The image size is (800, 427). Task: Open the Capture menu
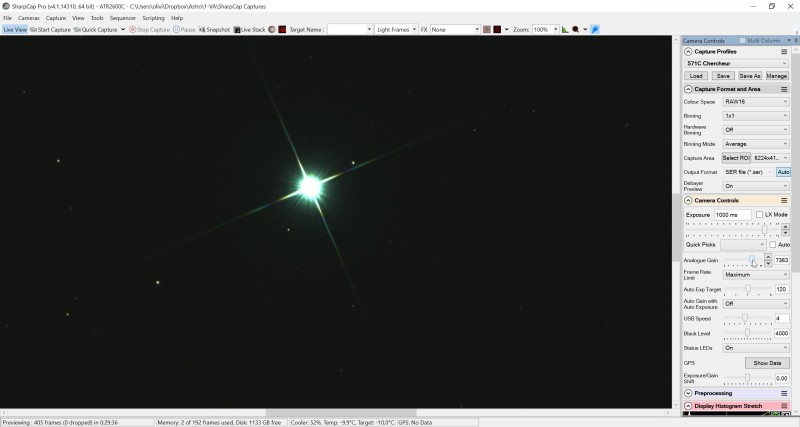click(x=56, y=18)
